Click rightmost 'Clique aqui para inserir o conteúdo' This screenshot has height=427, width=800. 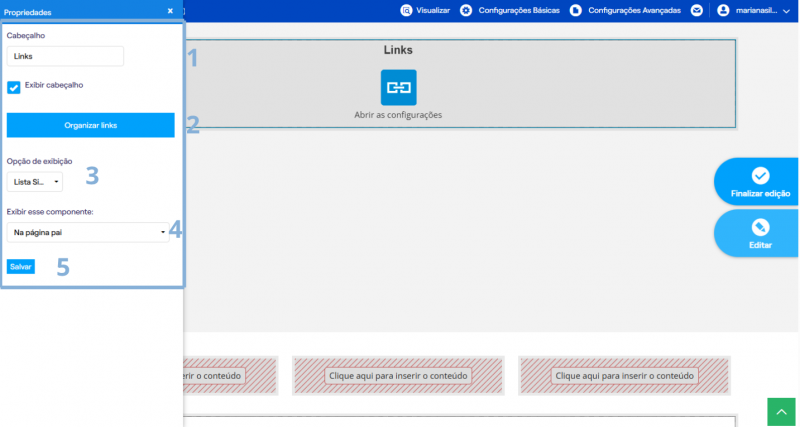click(x=624, y=376)
